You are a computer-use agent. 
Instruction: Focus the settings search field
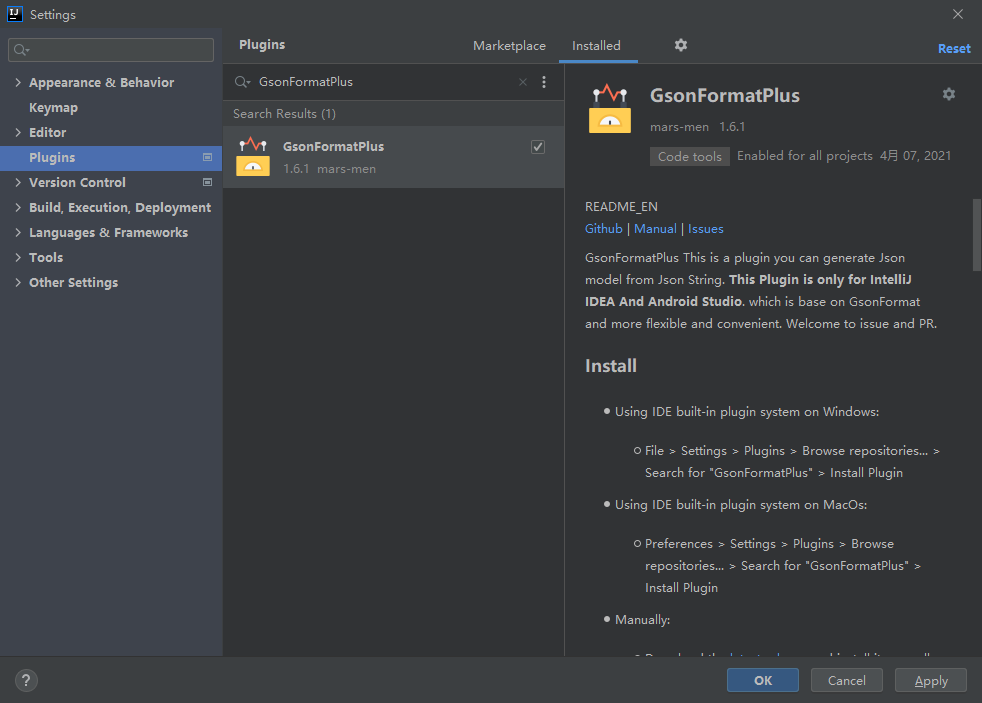pos(111,50)
